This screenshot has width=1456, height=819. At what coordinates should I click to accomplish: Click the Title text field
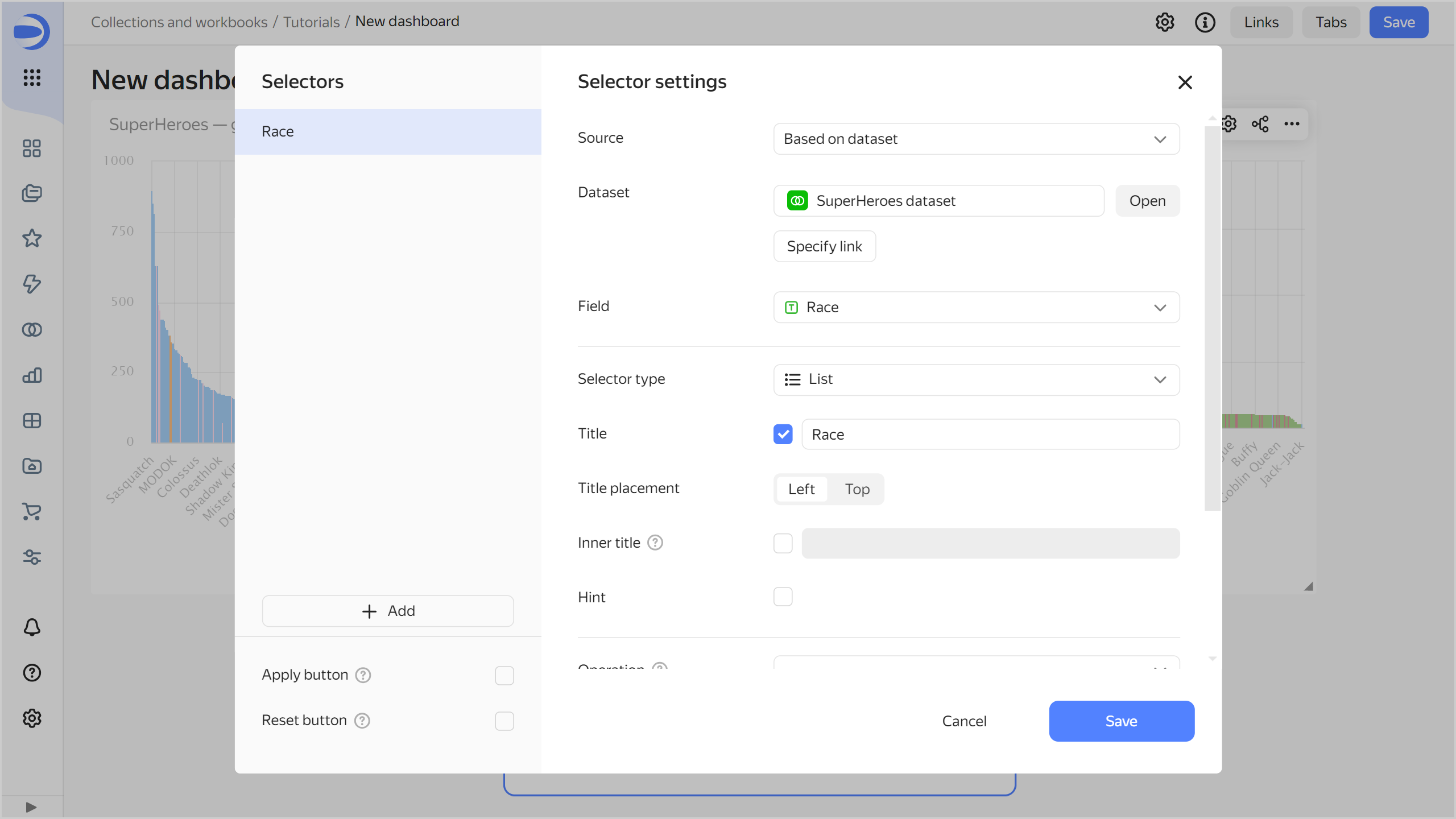[991, 435]
